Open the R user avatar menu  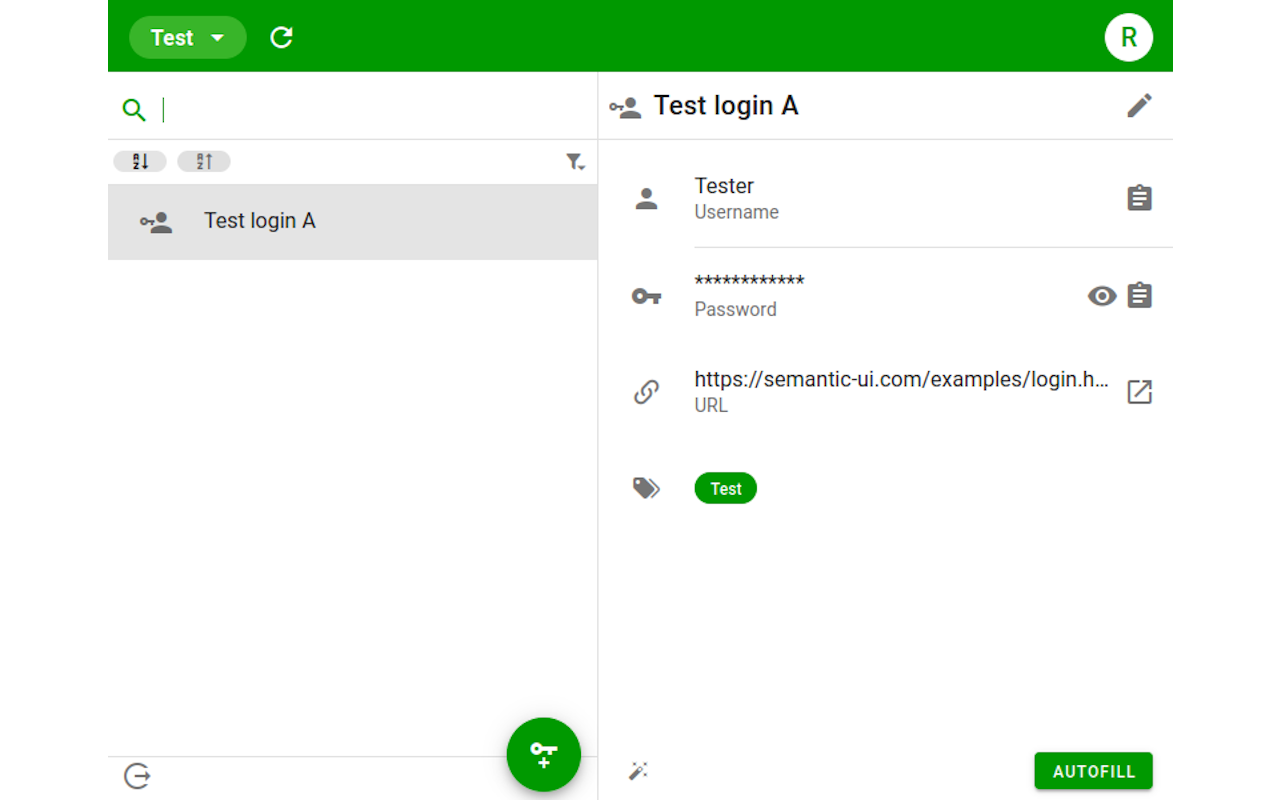(x=1128, y=38)
